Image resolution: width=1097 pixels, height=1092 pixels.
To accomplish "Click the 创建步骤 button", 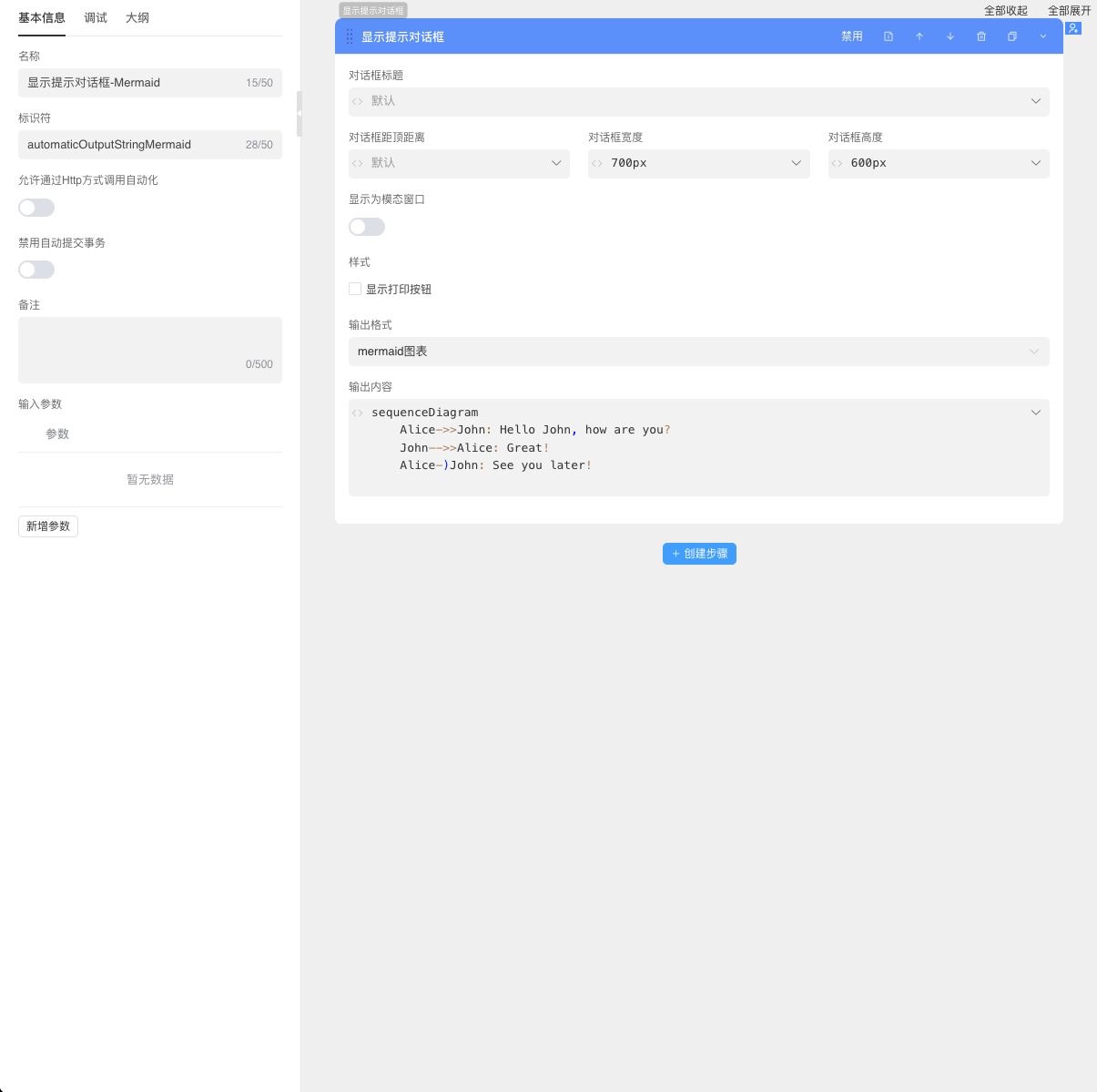I will pyautogui.click(x=699, y=554).
